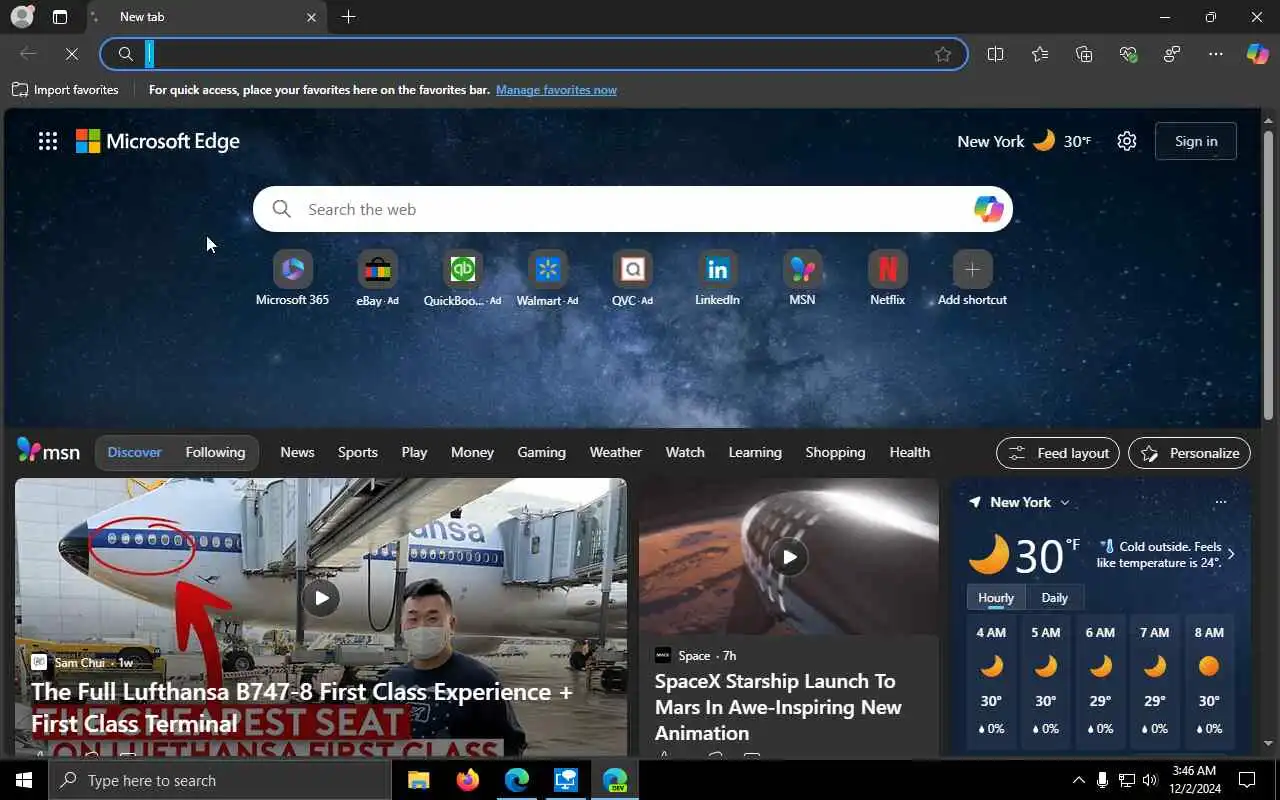Open the toolbar icon left of the Settings menu

pos(1172,54)
